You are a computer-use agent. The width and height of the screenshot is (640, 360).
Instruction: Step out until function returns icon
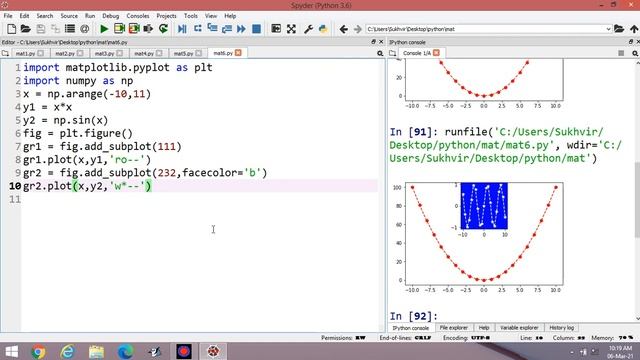click(227, 29)
